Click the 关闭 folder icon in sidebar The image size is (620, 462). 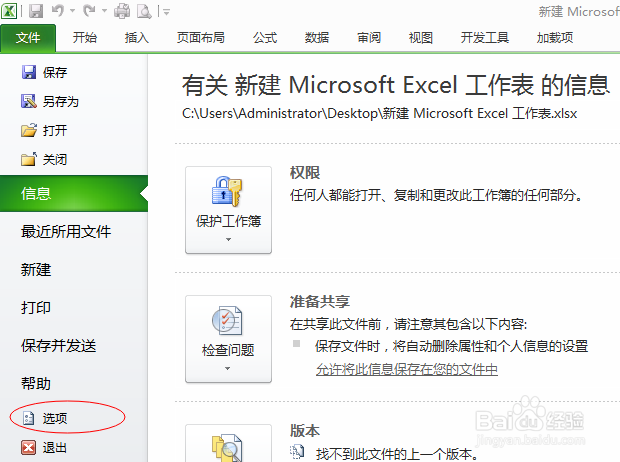pyautogui.click(x=29, y=159)
